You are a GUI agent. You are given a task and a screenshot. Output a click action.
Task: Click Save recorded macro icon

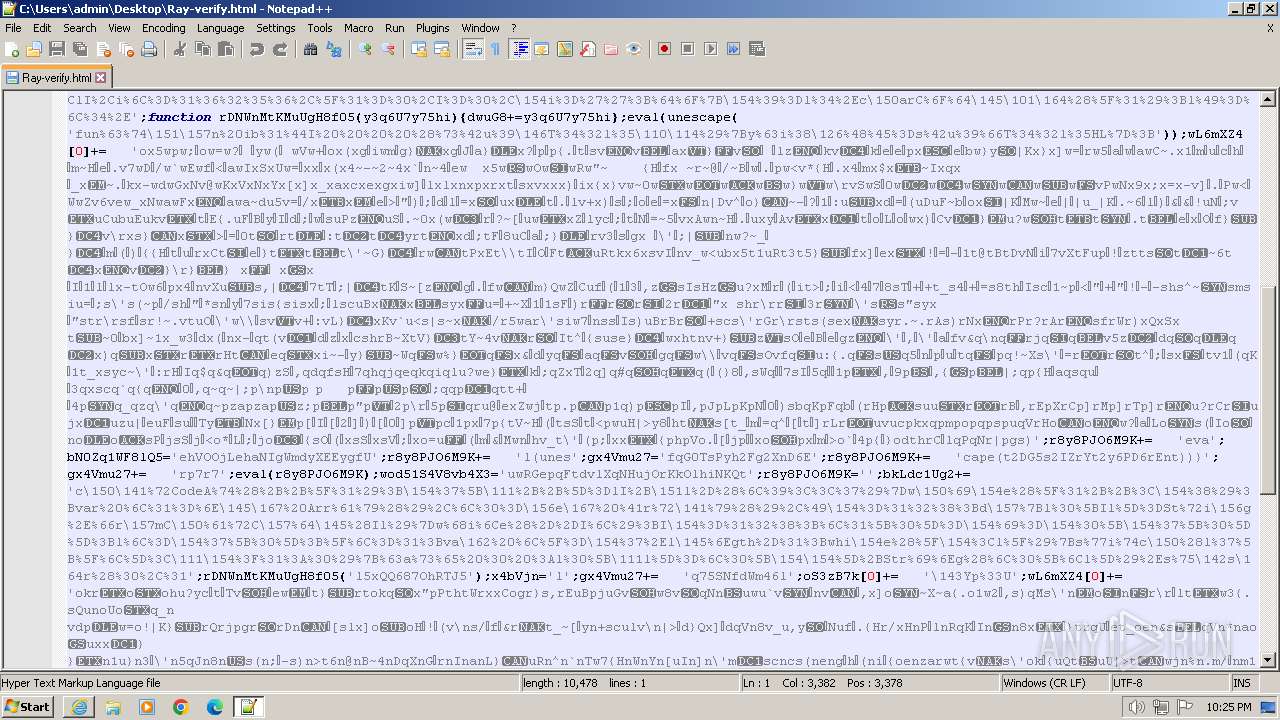tap(756, 49)
